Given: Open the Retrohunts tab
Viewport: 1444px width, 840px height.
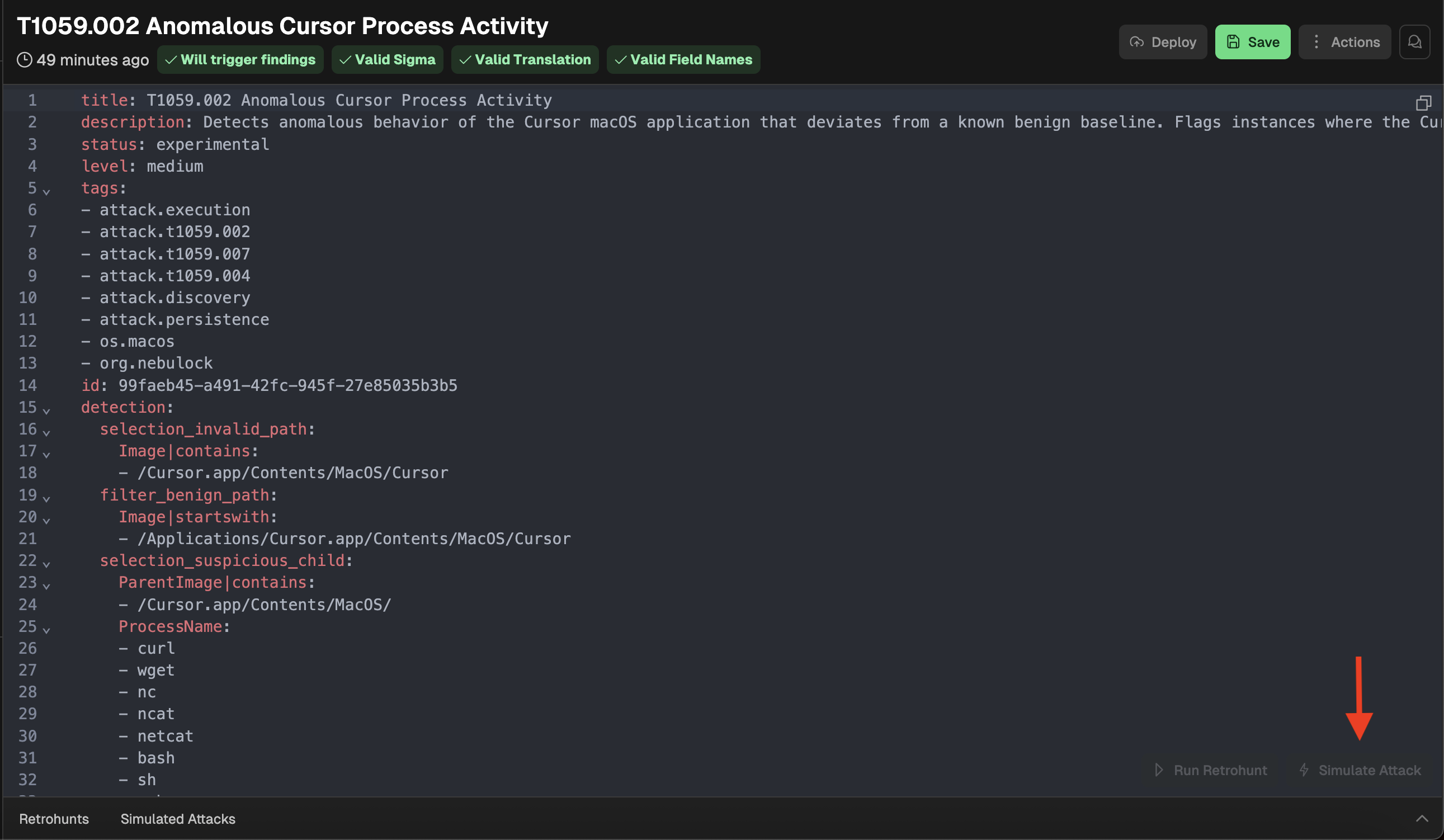Looking at the screenshot, I should click(54, 818).
